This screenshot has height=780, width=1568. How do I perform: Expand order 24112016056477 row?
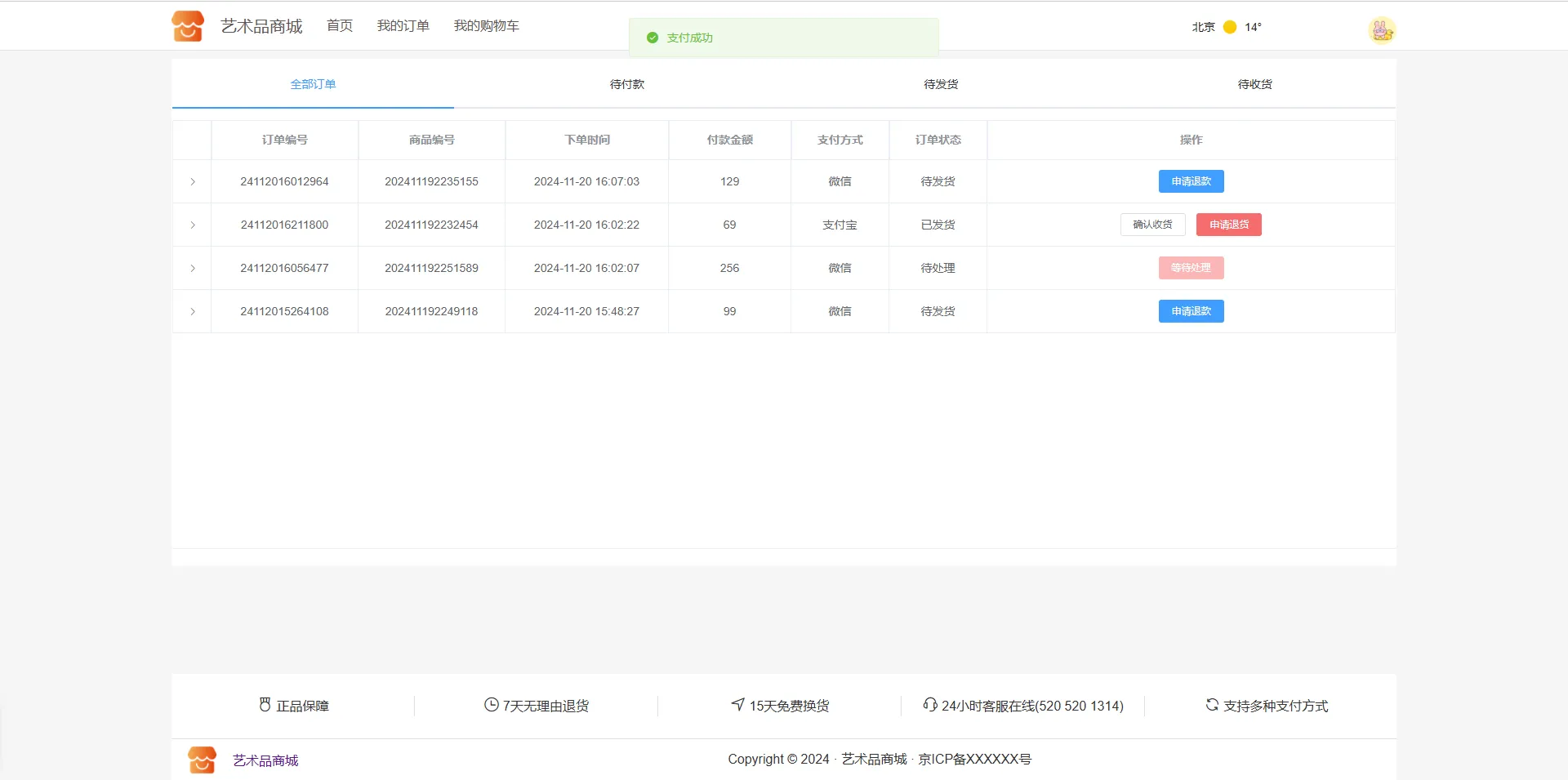[193, 268]
